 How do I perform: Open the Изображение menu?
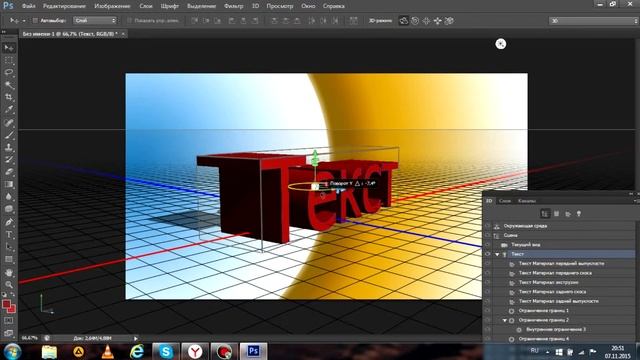point(112,6)
